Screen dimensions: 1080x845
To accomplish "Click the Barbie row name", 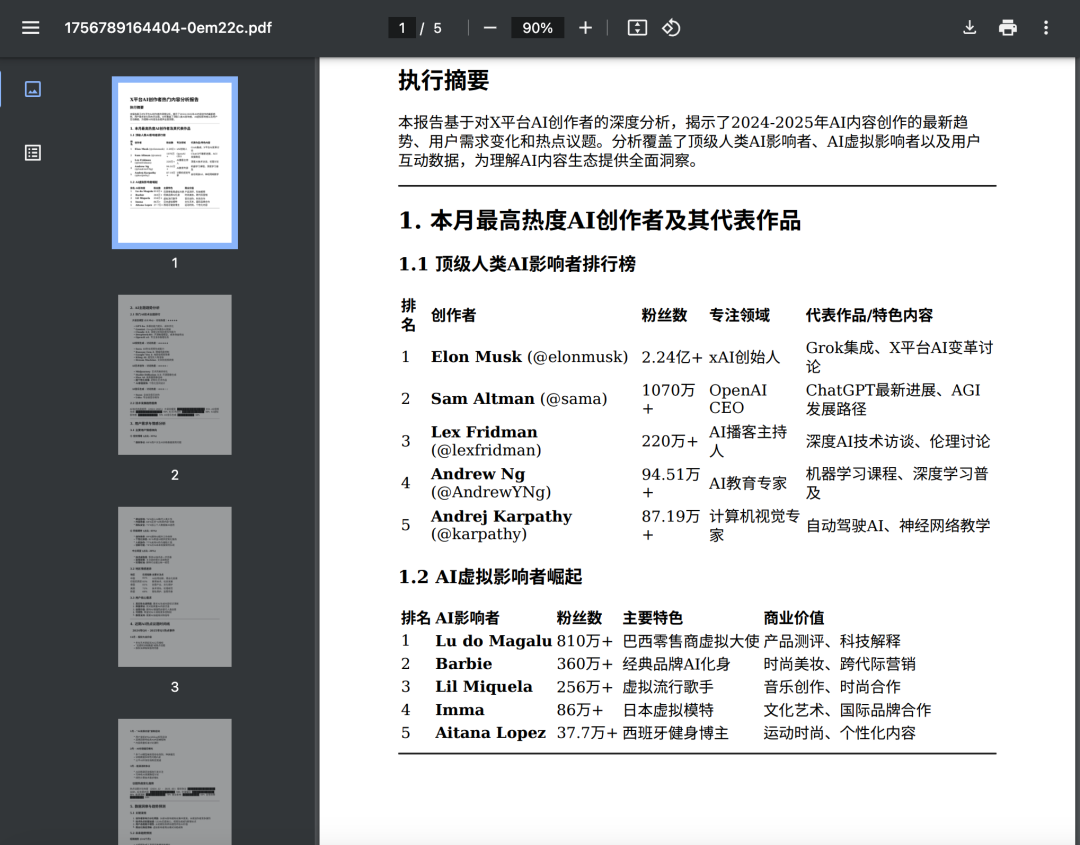I will 464,664.
